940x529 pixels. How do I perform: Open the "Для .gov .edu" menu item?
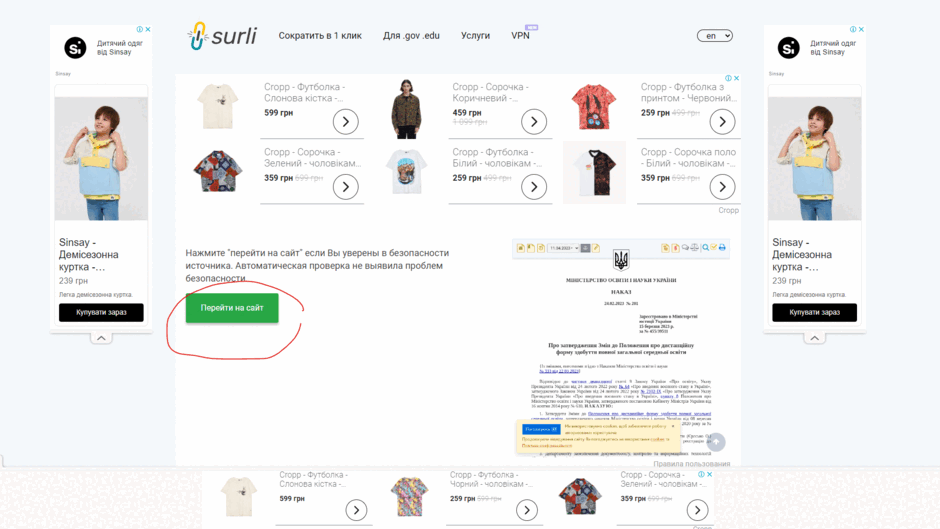411,35
